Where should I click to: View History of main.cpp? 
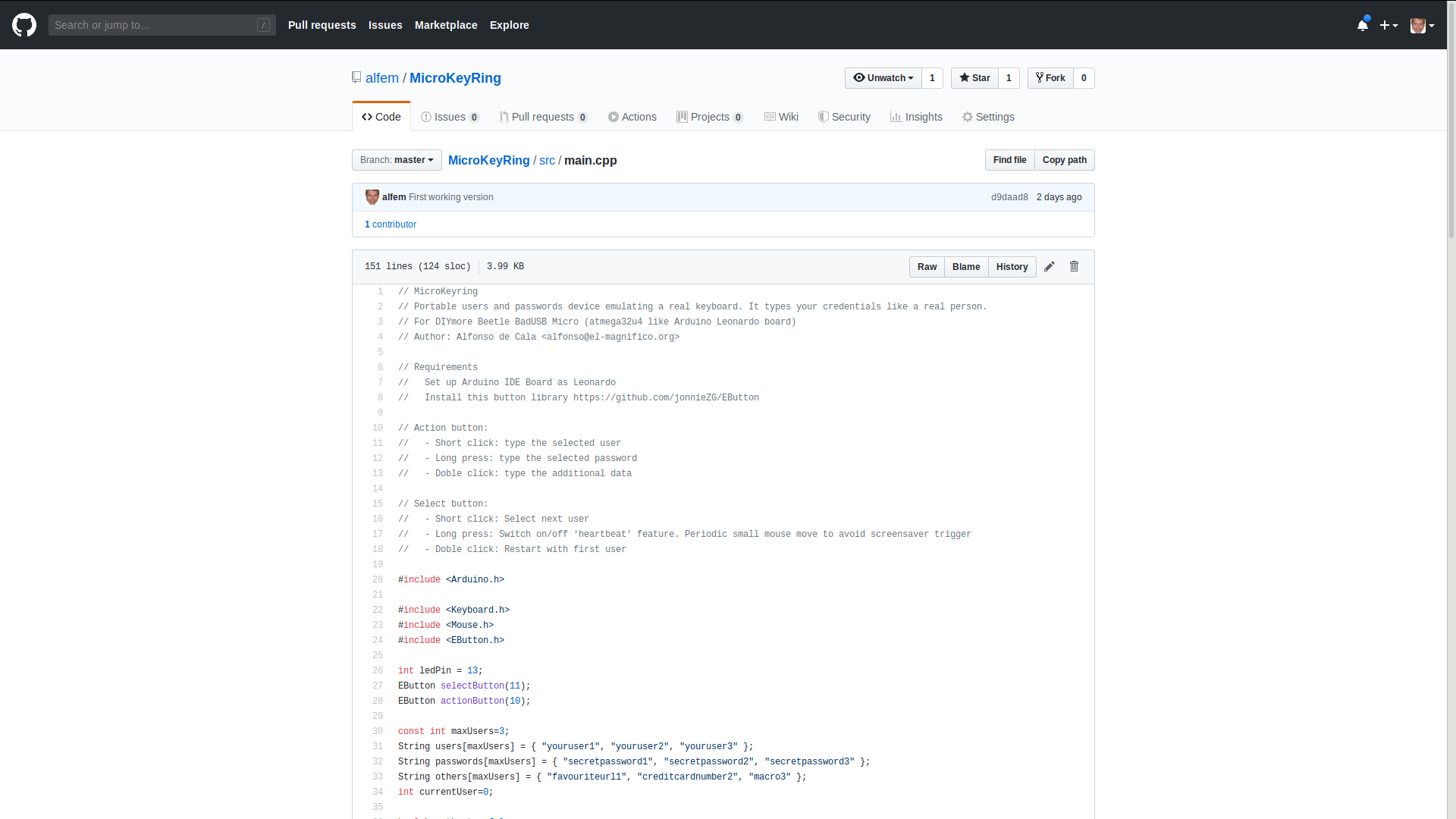point(1012,267)
